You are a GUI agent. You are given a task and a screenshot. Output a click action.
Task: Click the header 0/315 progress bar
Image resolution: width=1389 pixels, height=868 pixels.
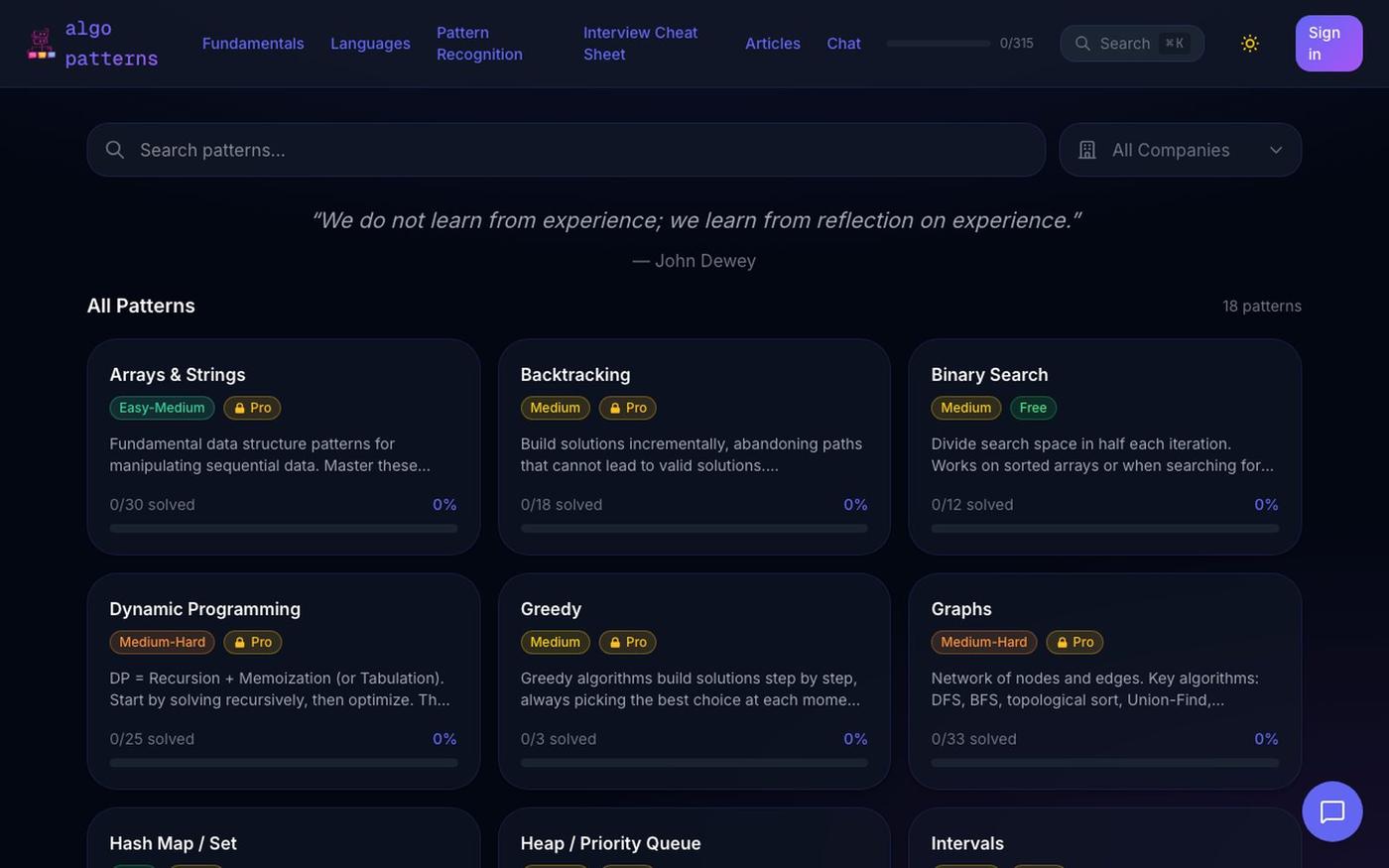[938, 44]
